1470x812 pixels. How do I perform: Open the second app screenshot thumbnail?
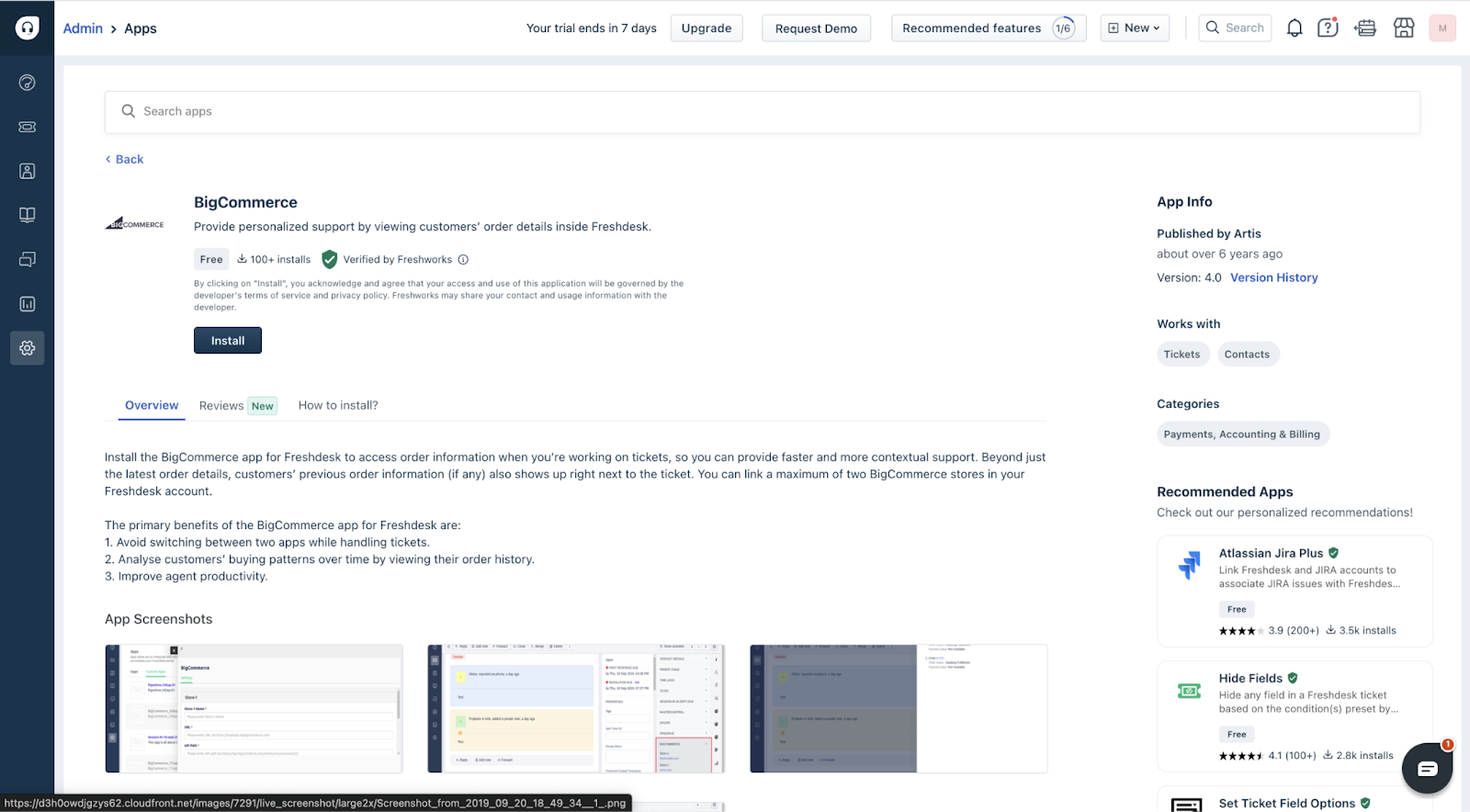pyautogui.click(x=576, y=708)
